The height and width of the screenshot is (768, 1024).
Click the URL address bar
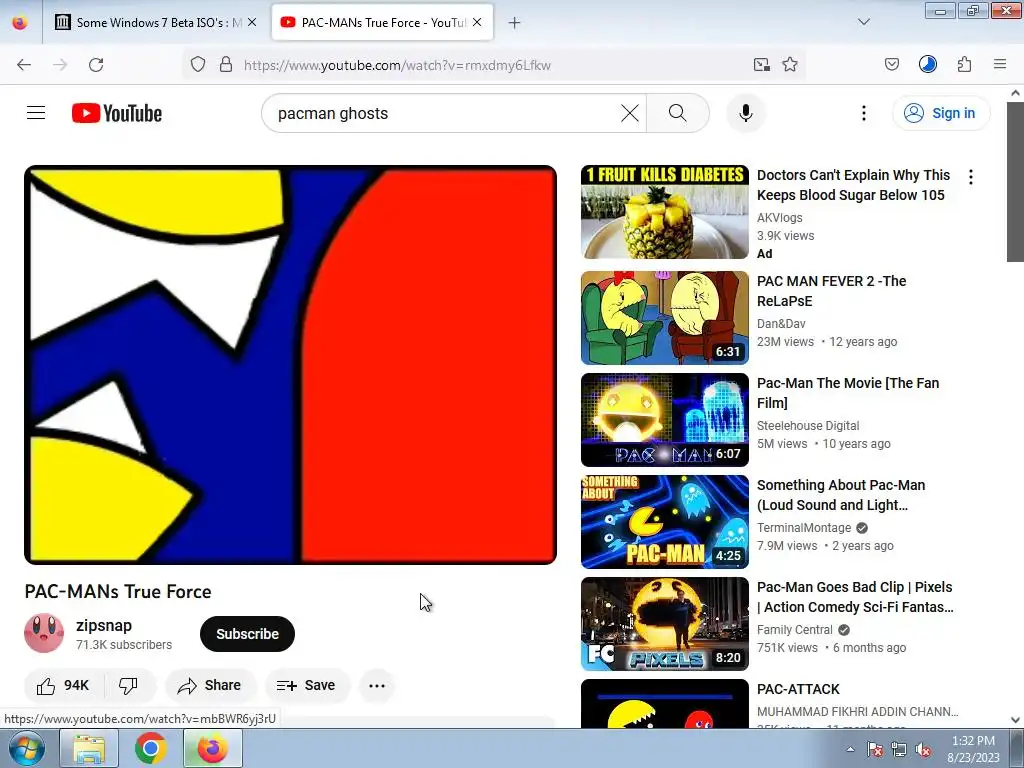pyautogui.click(x=493, y=65)
